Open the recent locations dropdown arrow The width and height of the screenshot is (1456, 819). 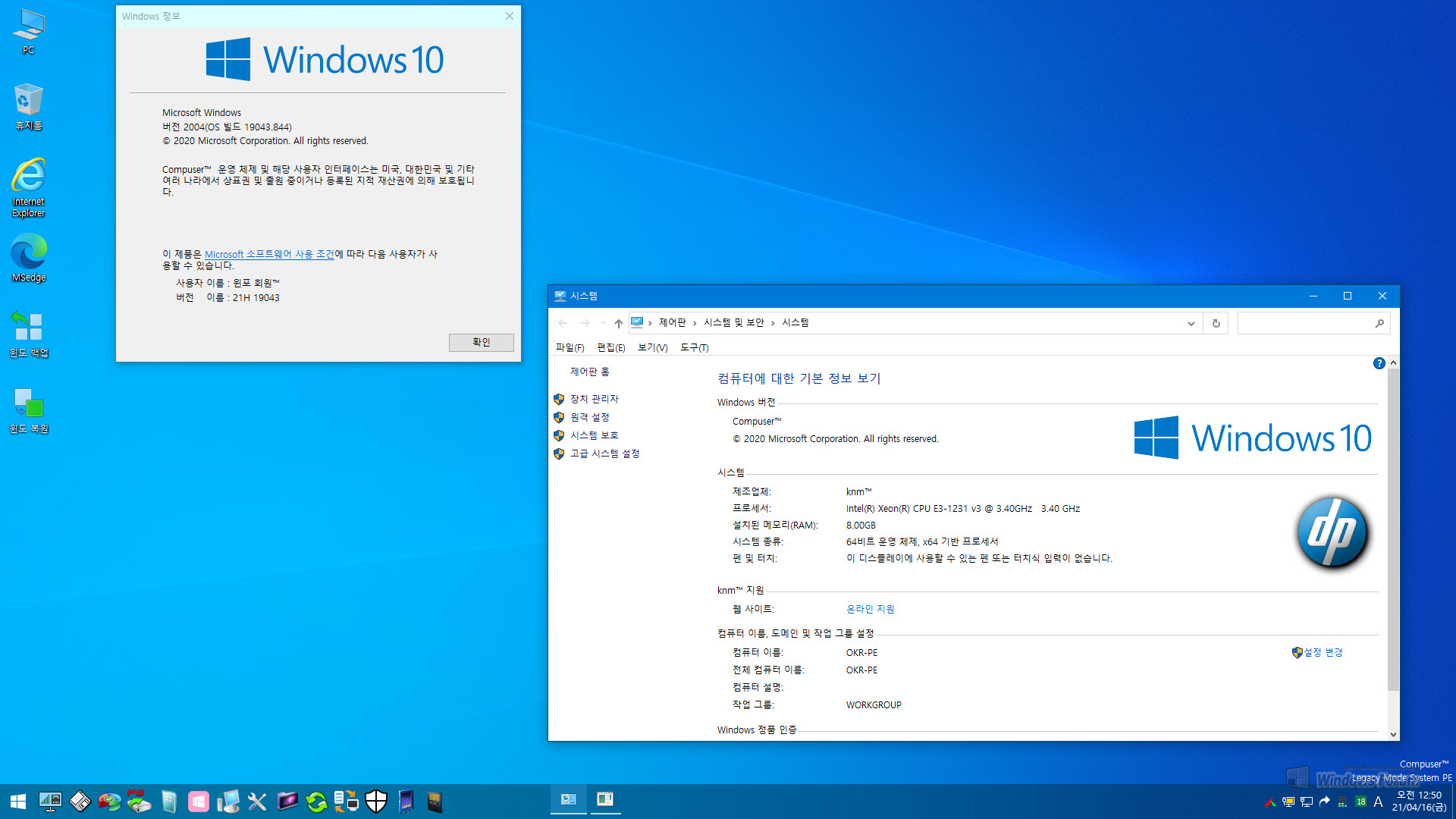[603, 323]
